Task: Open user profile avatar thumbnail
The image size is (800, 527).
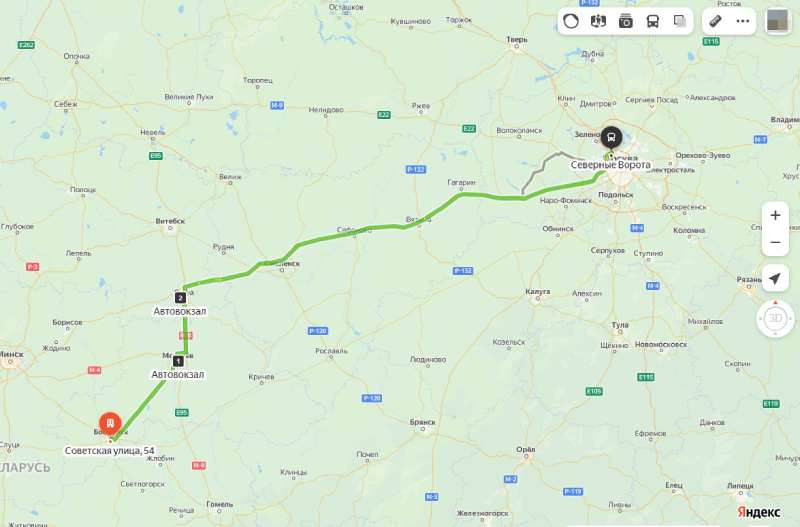Action: pos(778,21)
